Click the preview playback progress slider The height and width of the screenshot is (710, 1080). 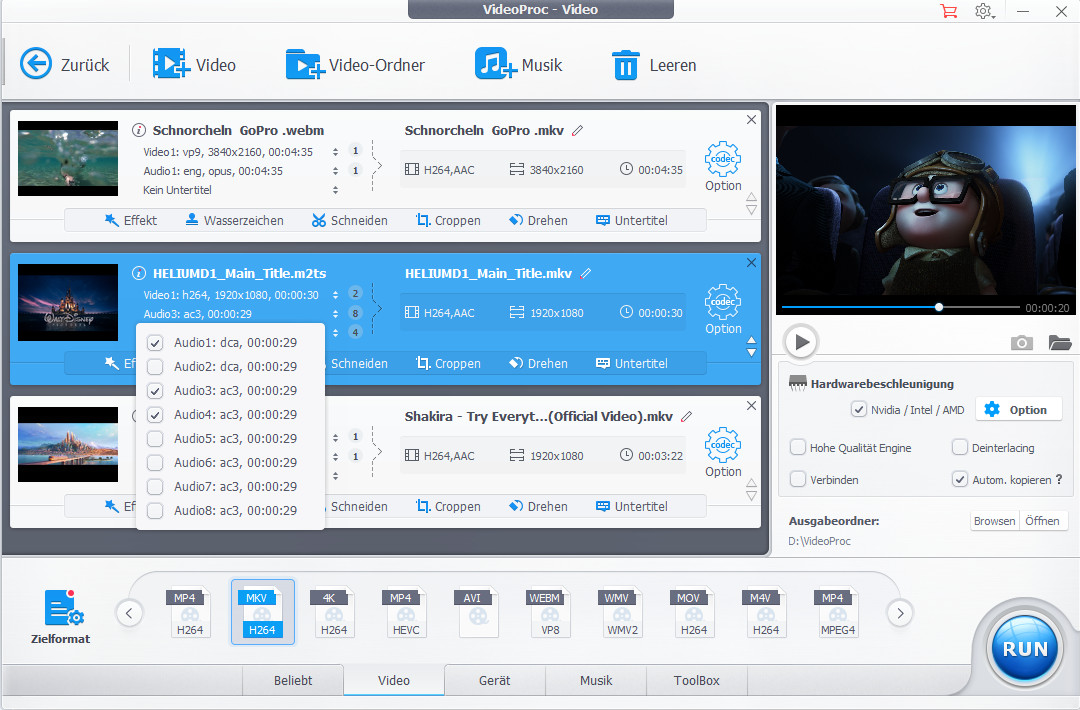(900, 307)
